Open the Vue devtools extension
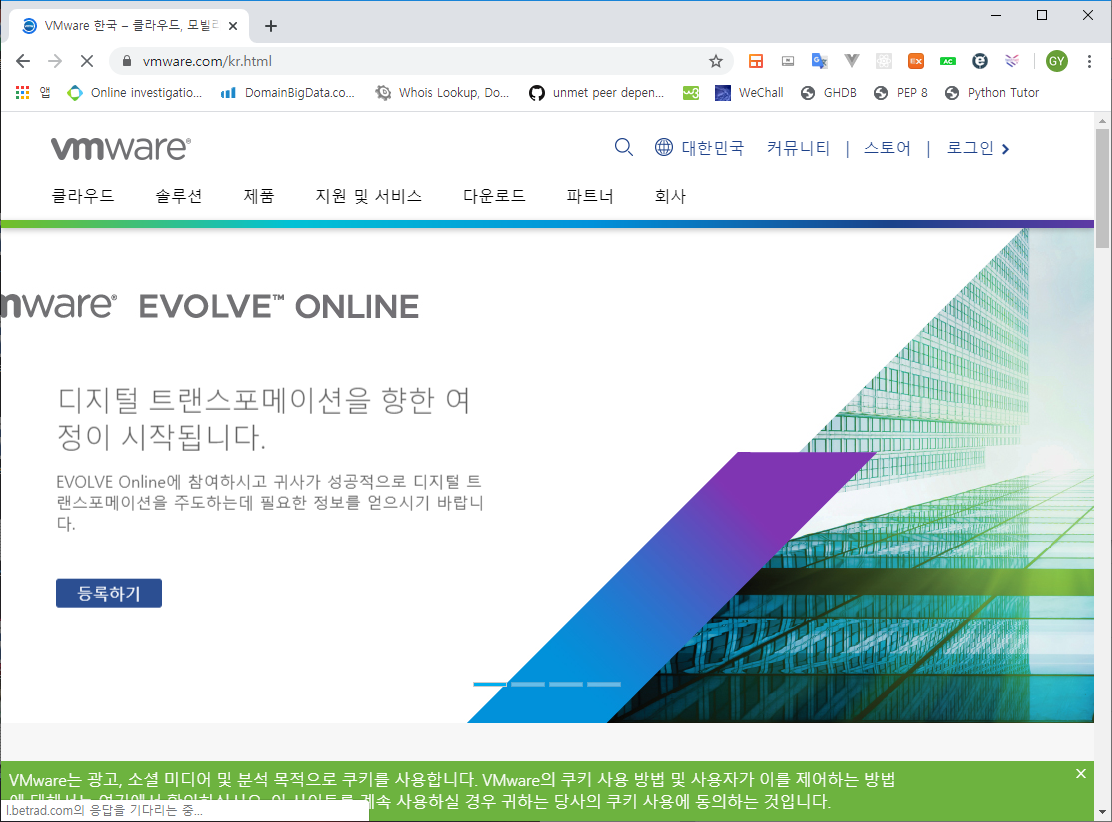The image size is (1112, 822). [x=852, y=61]
